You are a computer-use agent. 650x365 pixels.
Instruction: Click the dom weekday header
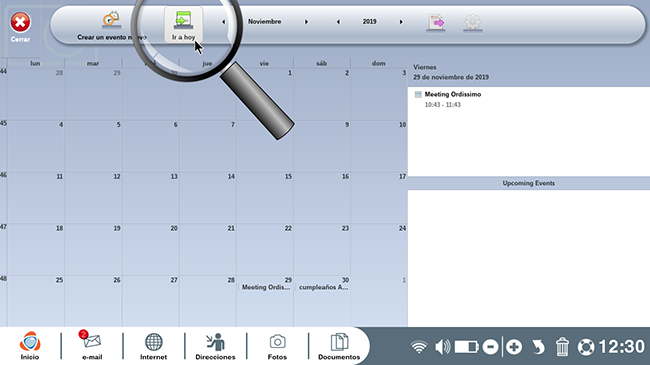click(x=378, y=63)
